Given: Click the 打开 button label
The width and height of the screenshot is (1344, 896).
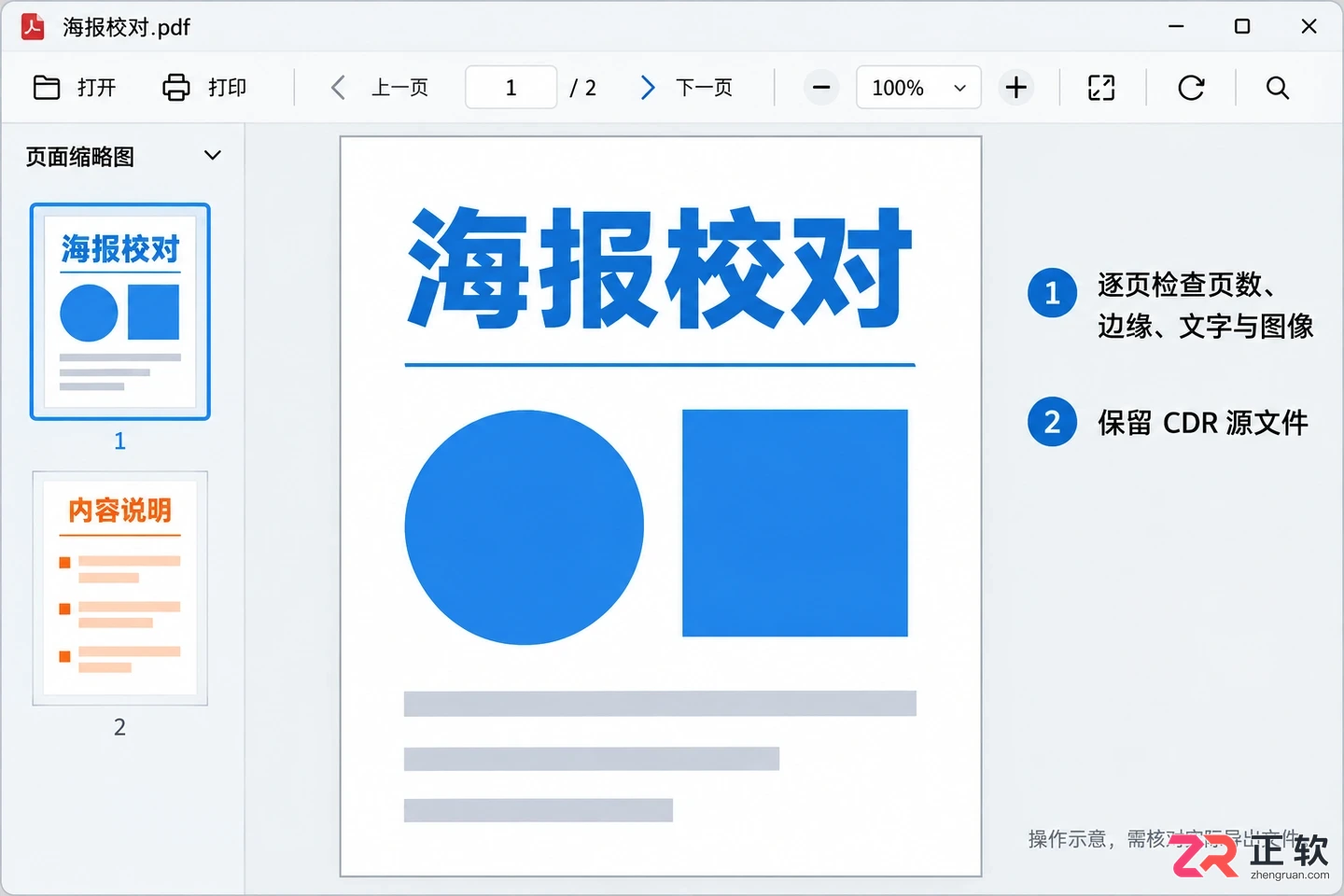Looking at the screenshot, I should (x=97, y=88).
